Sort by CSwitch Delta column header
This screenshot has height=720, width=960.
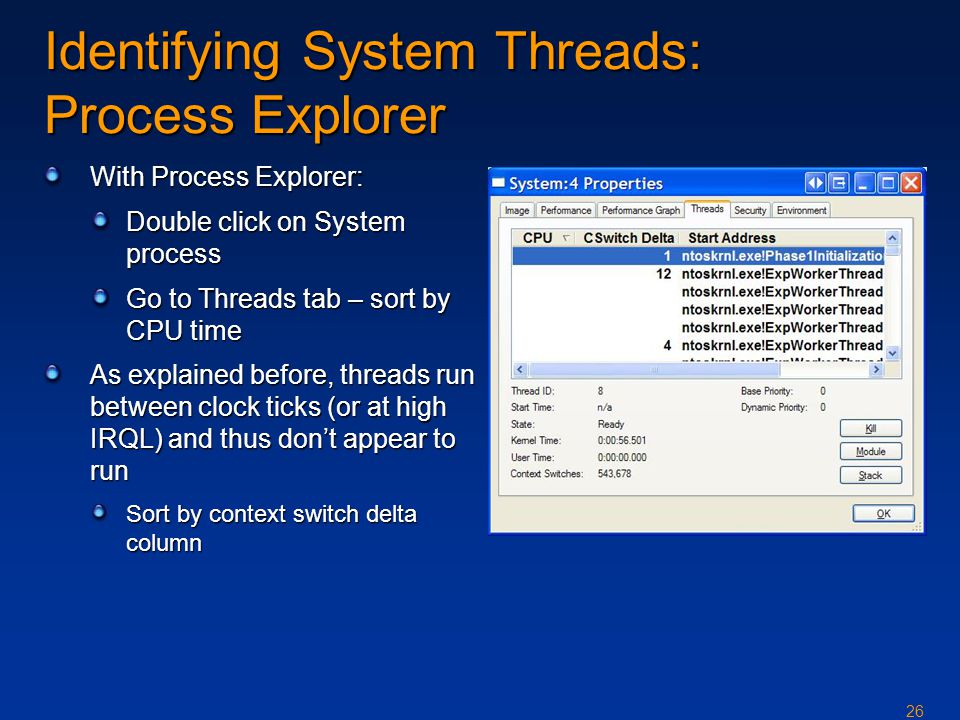(x=628, y=238)
